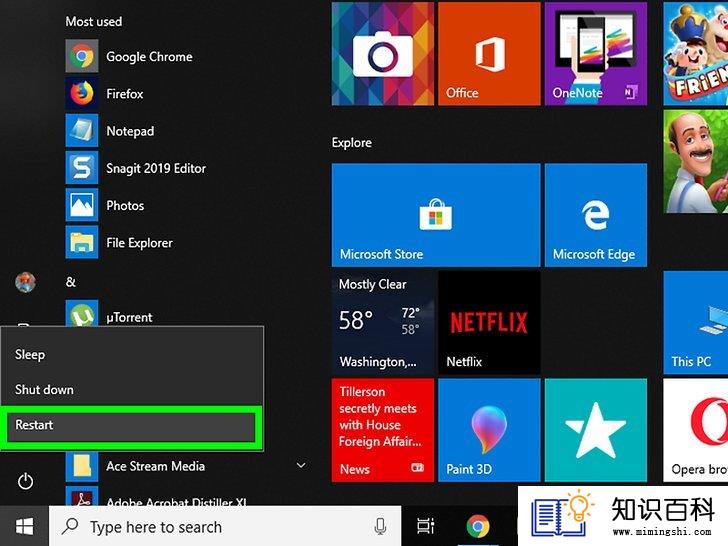
Task: Choose Shut down from power menu
Action: pos(132,390)
